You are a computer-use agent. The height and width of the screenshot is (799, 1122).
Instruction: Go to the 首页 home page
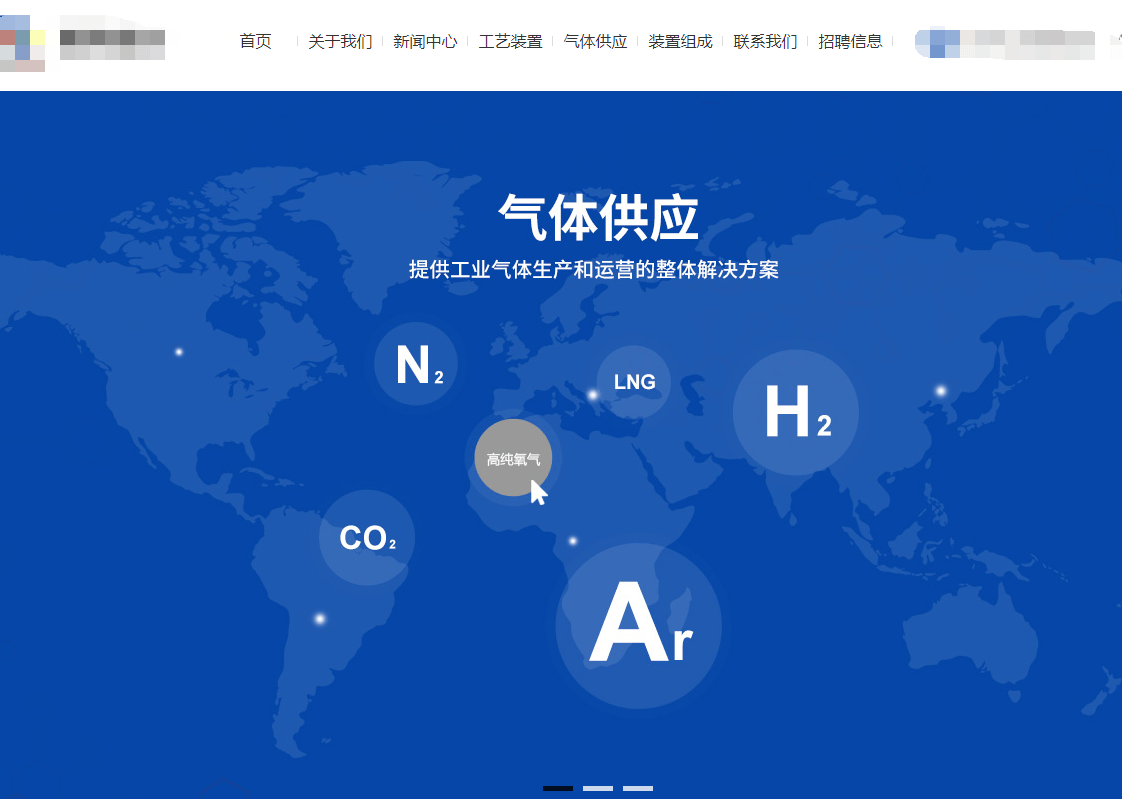pyautogui.click(x=255, y=41)
